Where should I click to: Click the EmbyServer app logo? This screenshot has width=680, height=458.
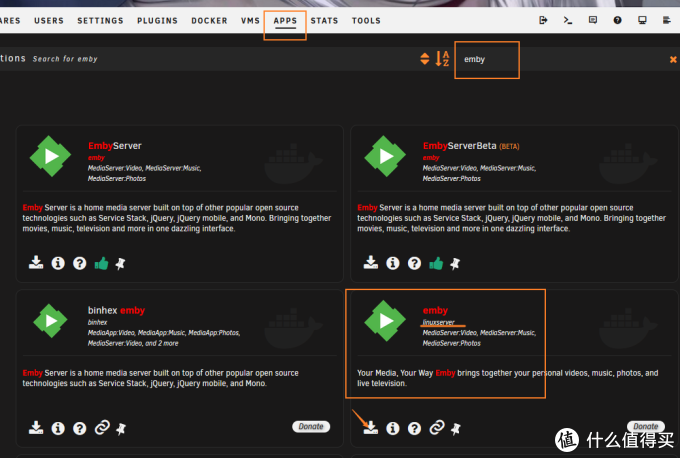pos(50,156)
